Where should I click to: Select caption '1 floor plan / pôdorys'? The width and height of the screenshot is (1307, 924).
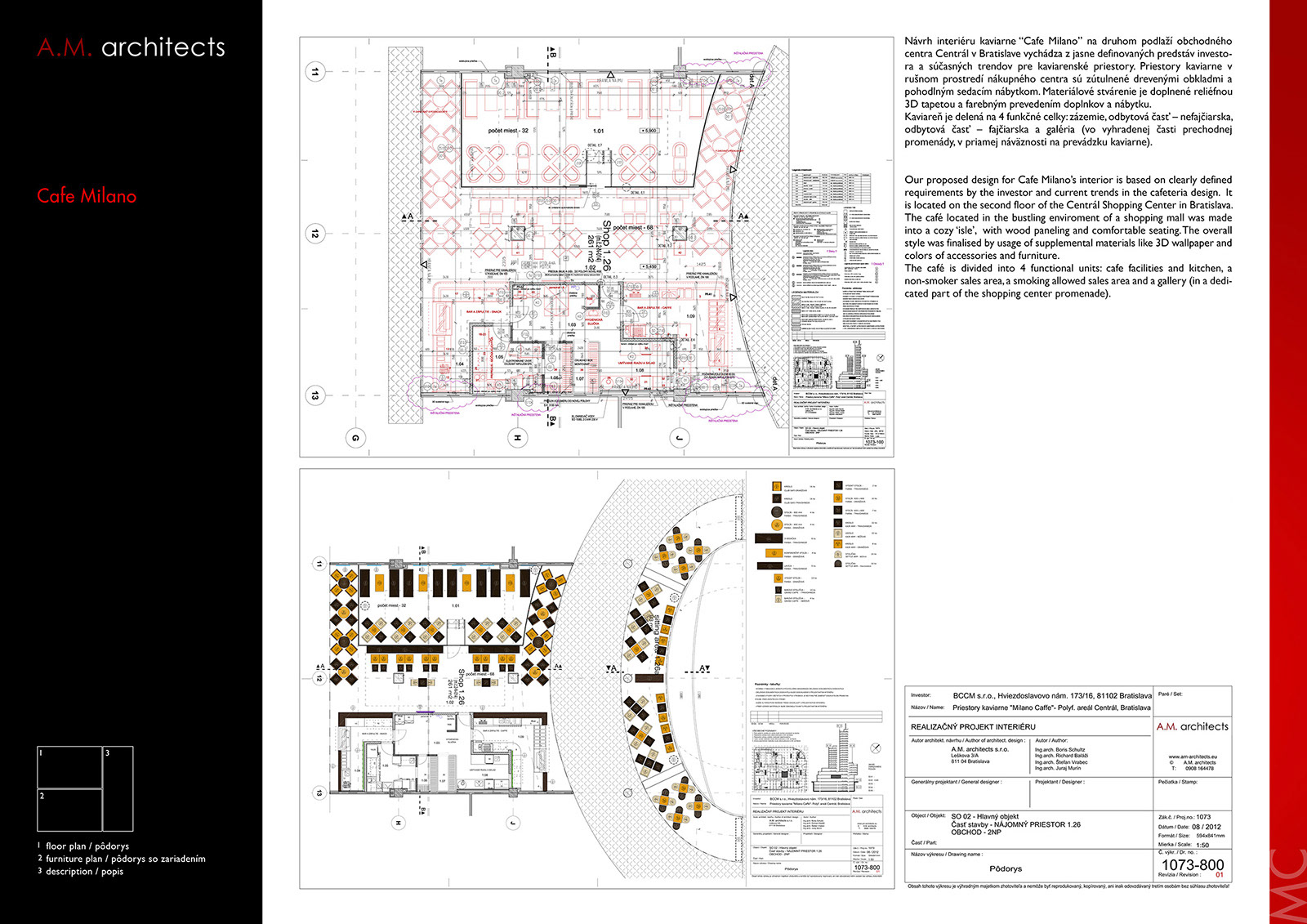tap(83, 846)
